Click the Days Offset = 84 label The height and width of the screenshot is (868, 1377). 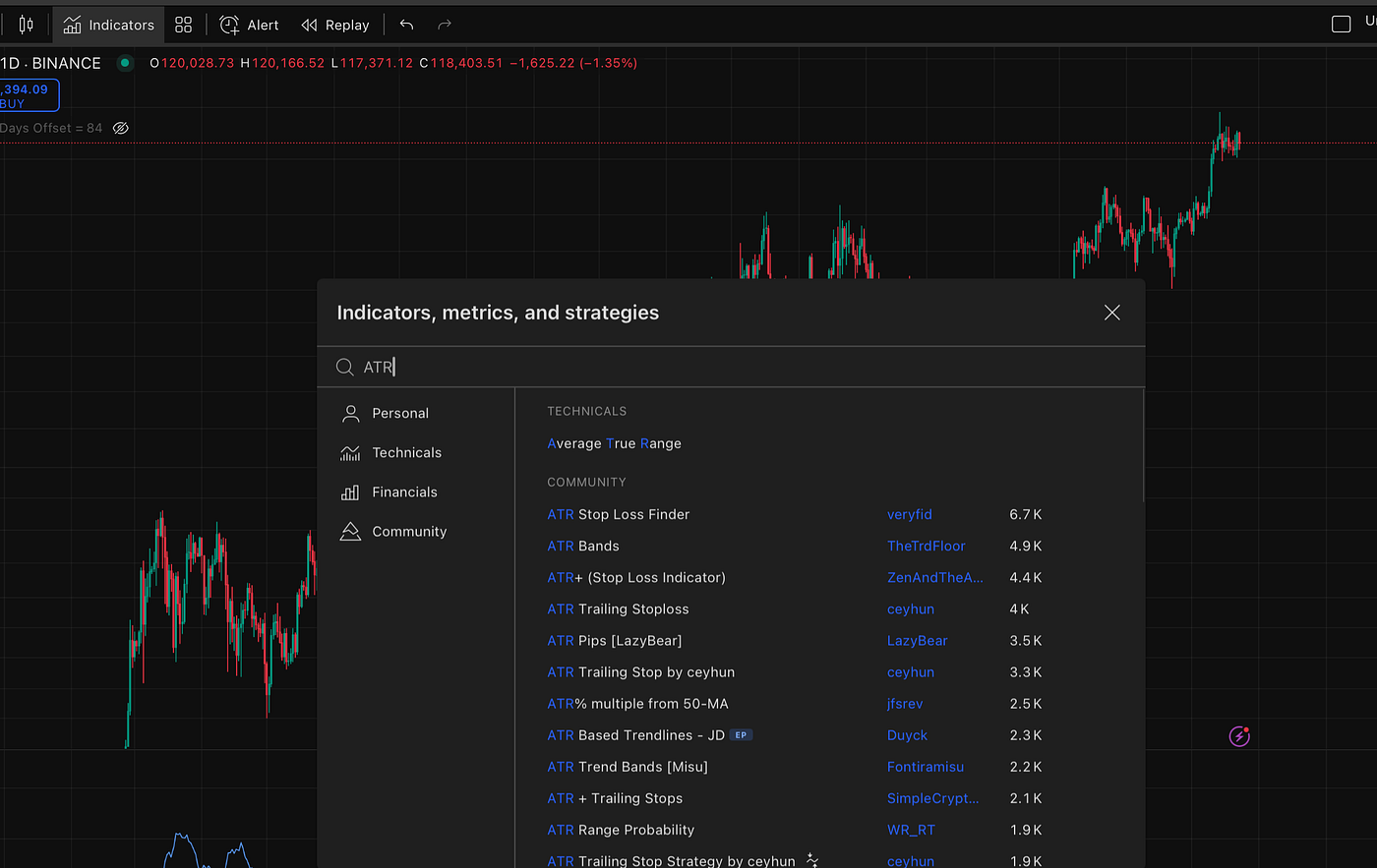(51, 128)
